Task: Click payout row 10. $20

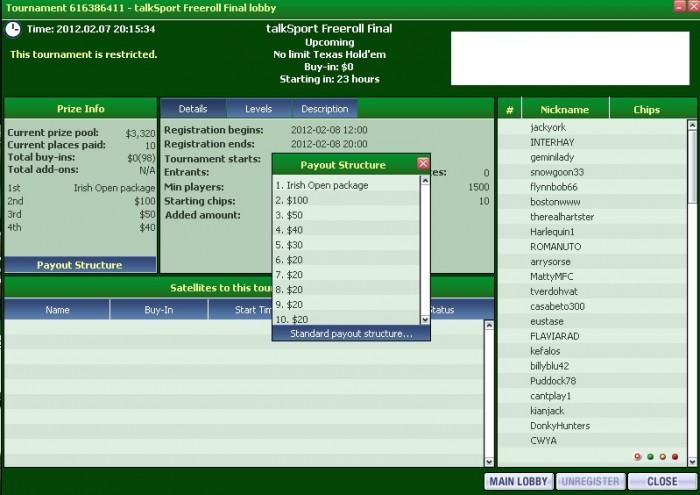Action: 346,319
